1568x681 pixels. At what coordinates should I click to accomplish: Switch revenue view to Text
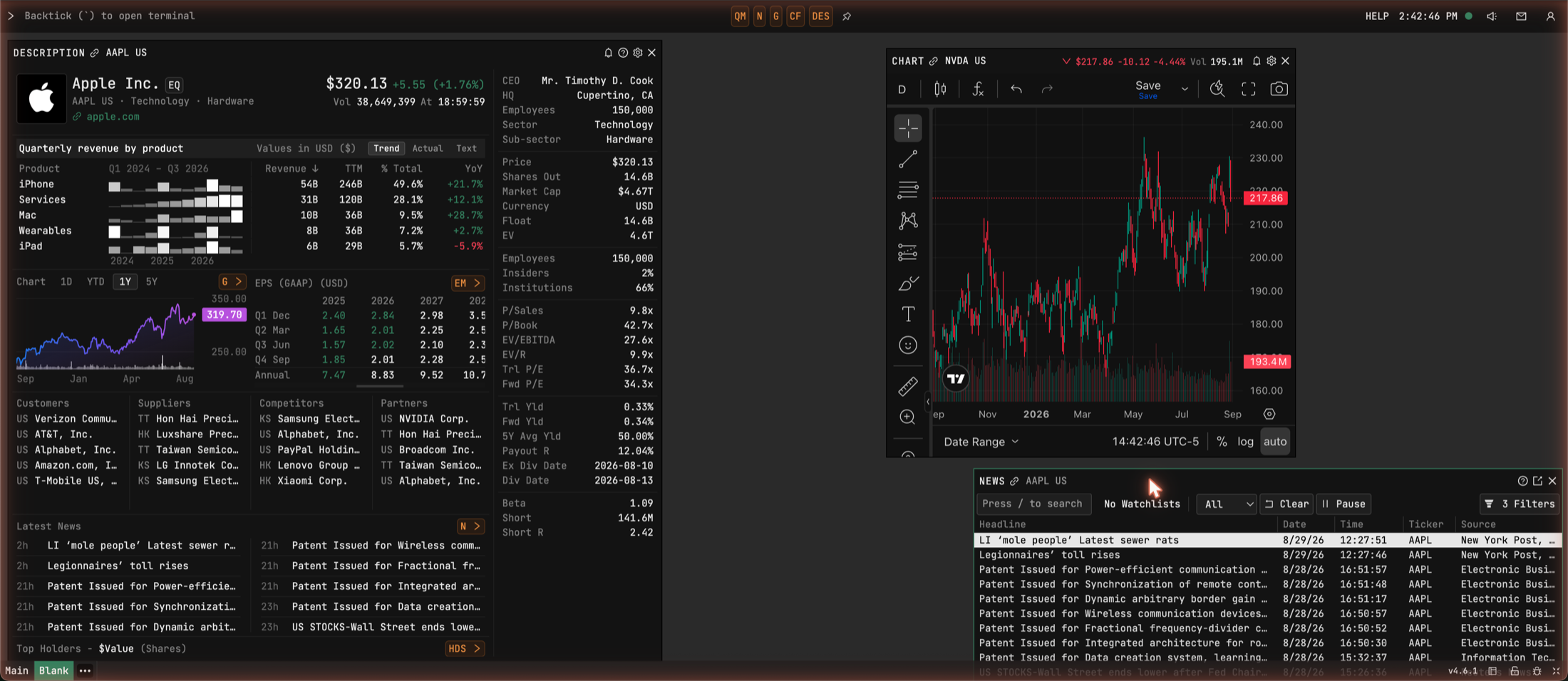pos(466,148)
